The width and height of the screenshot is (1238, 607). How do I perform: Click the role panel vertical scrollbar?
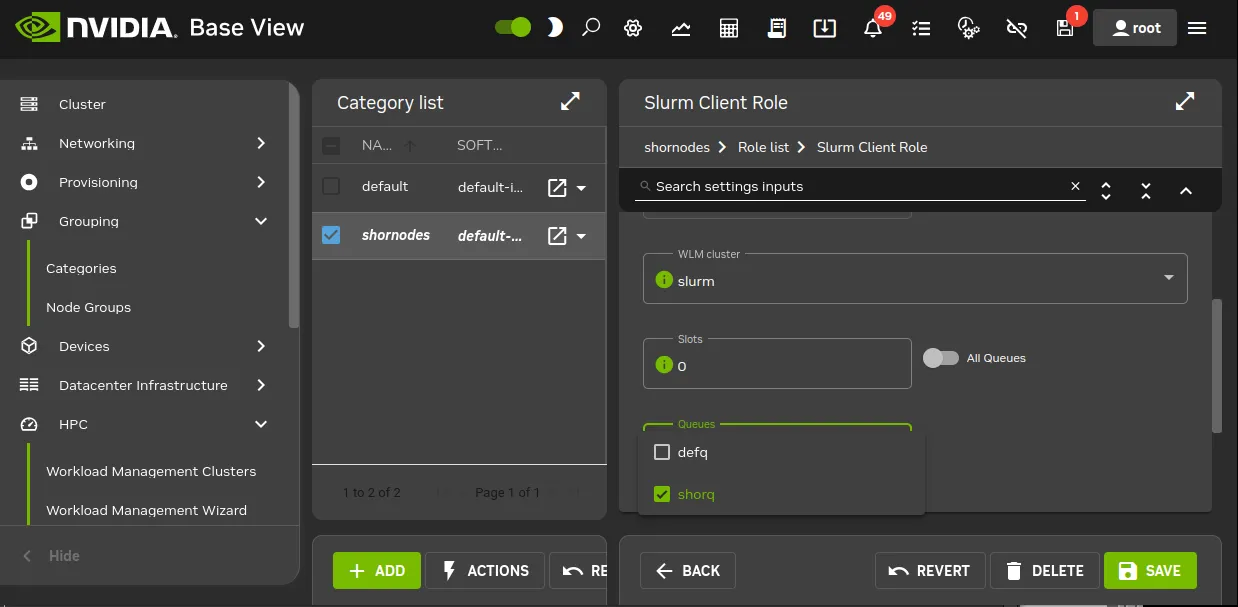(x=1217, y=365)
